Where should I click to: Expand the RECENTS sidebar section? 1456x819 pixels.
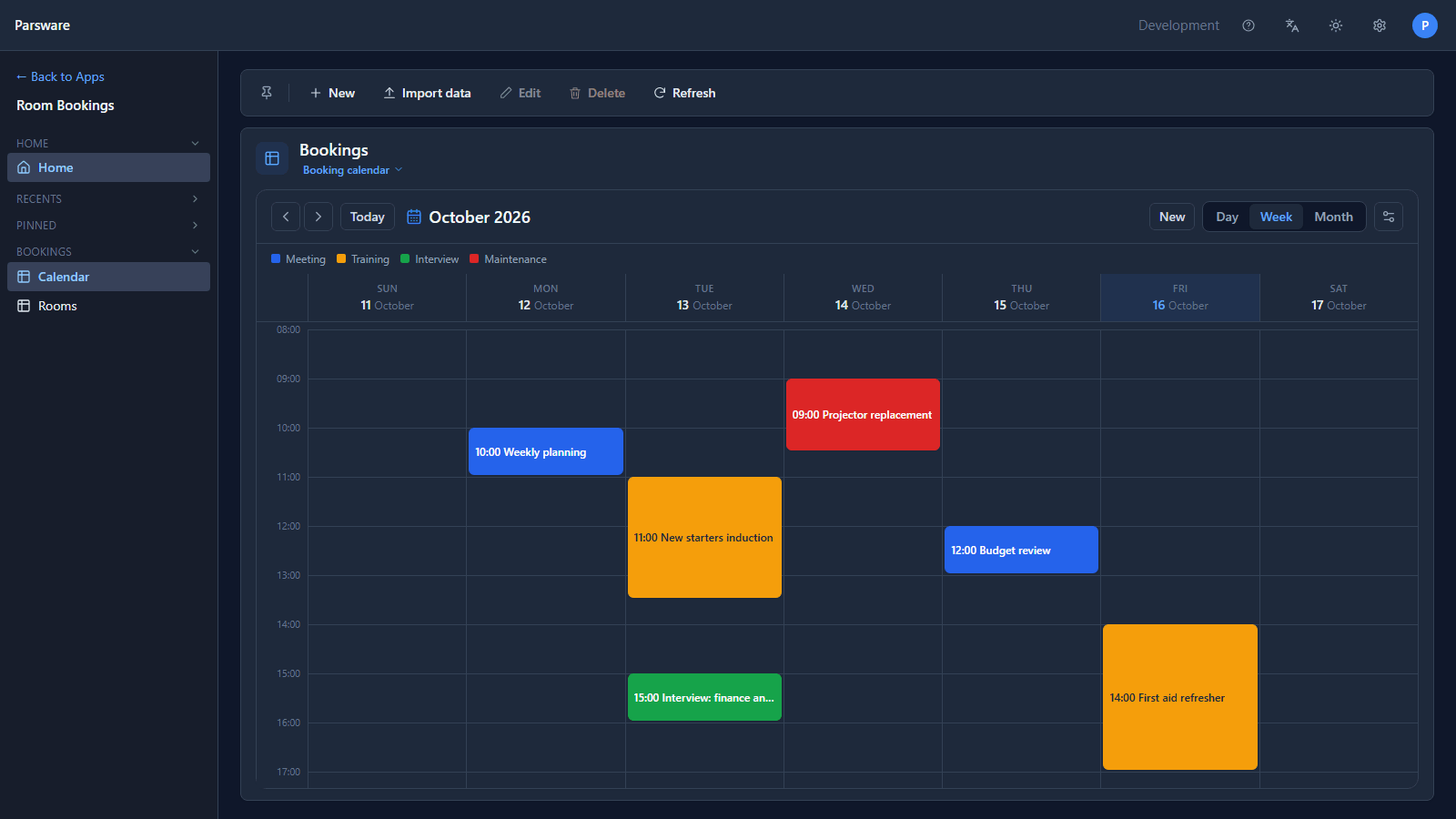coord(195,199)
